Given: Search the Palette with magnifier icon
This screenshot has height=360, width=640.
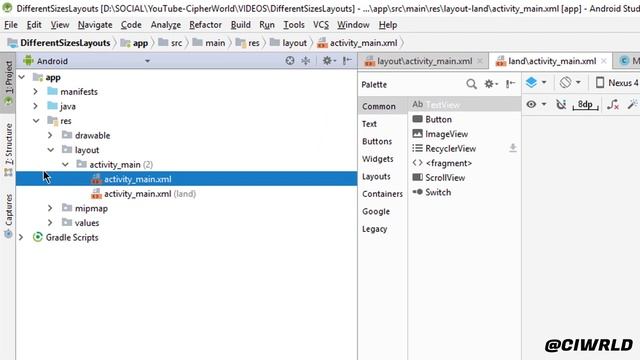Looking at the screenshot, I should (471, 84).
